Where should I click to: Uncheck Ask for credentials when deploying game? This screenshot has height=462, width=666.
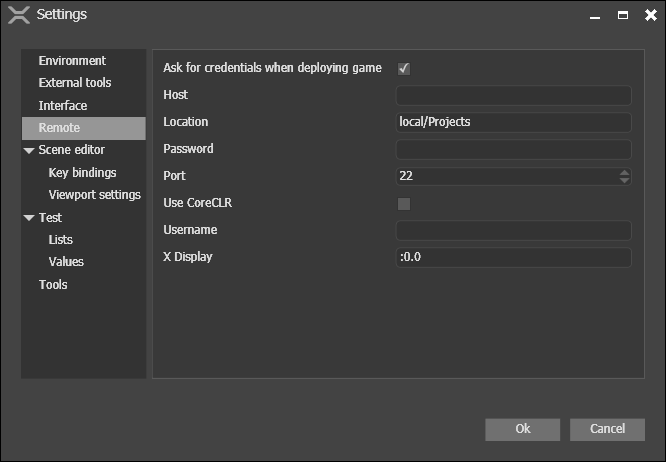(404, 68)
